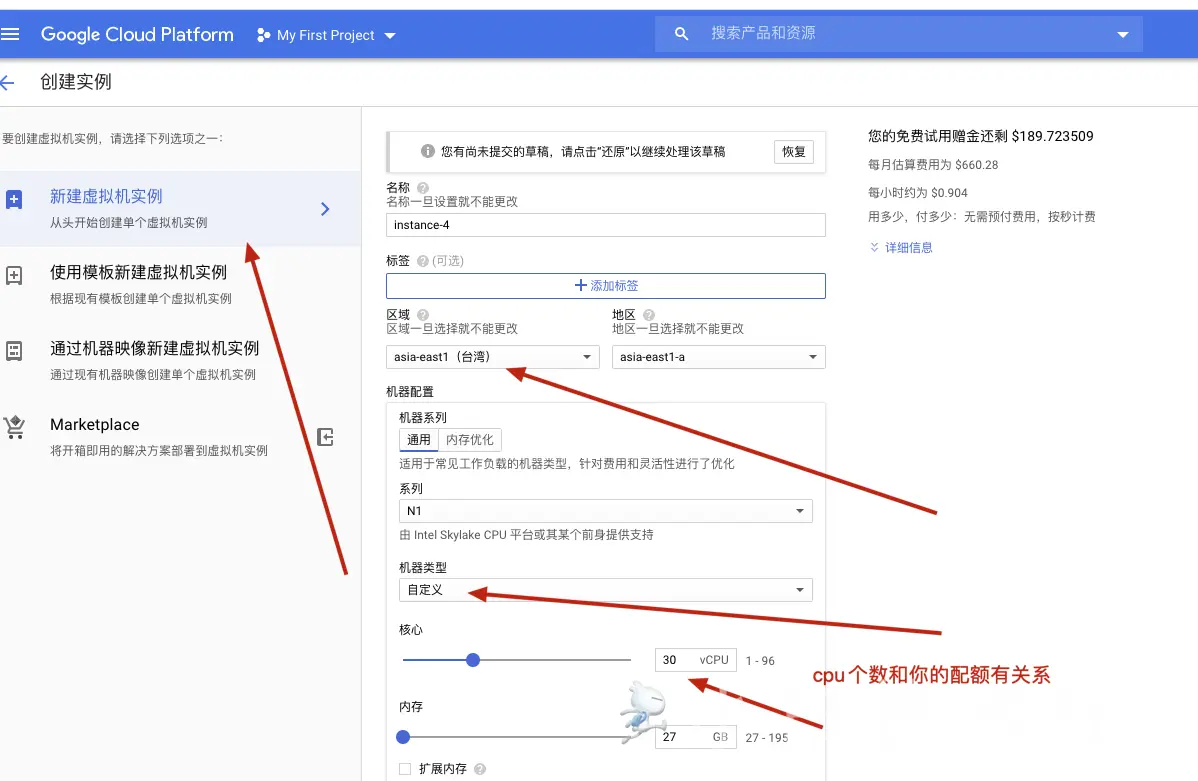Screen dimensions: 1198x781
Task: Click the Intel Skylake CPU platform note
Action: [x=526, y=535]
